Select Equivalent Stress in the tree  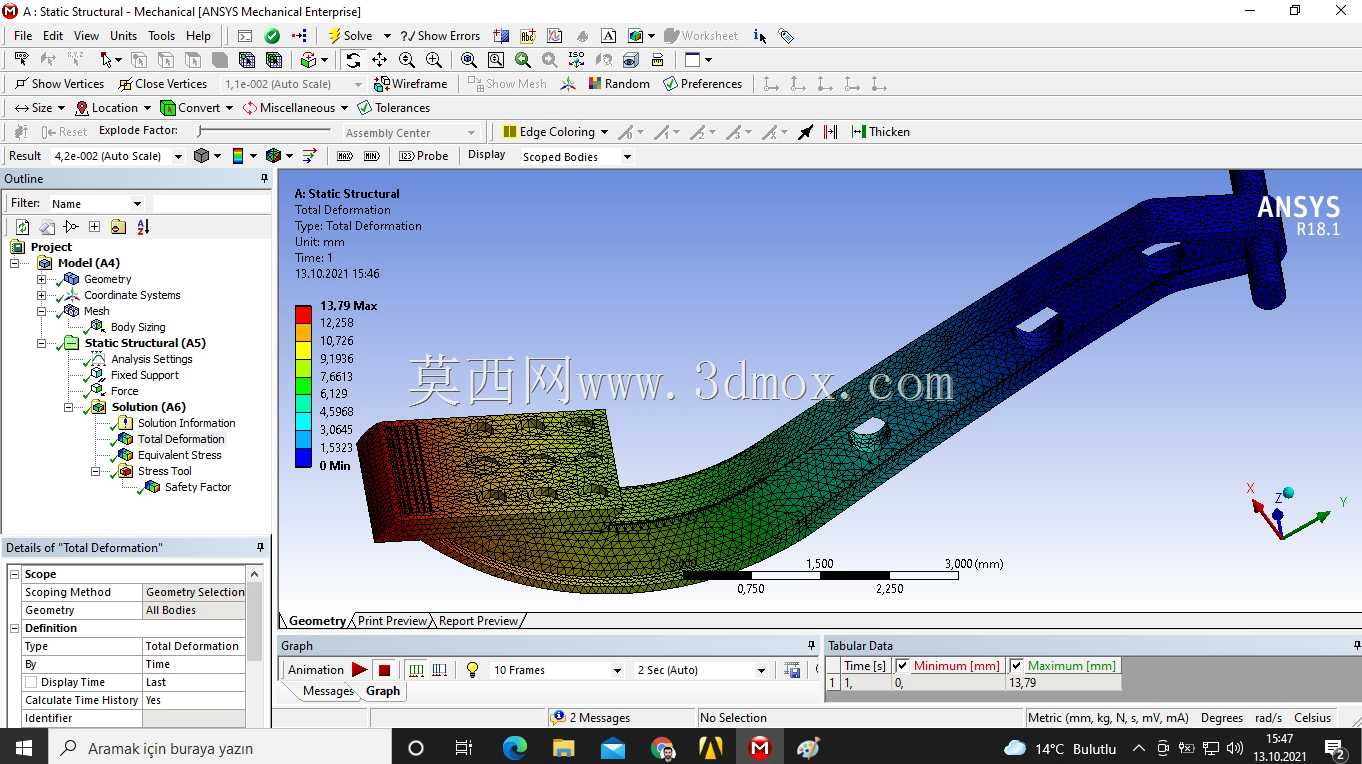click(x=179, y=455)
